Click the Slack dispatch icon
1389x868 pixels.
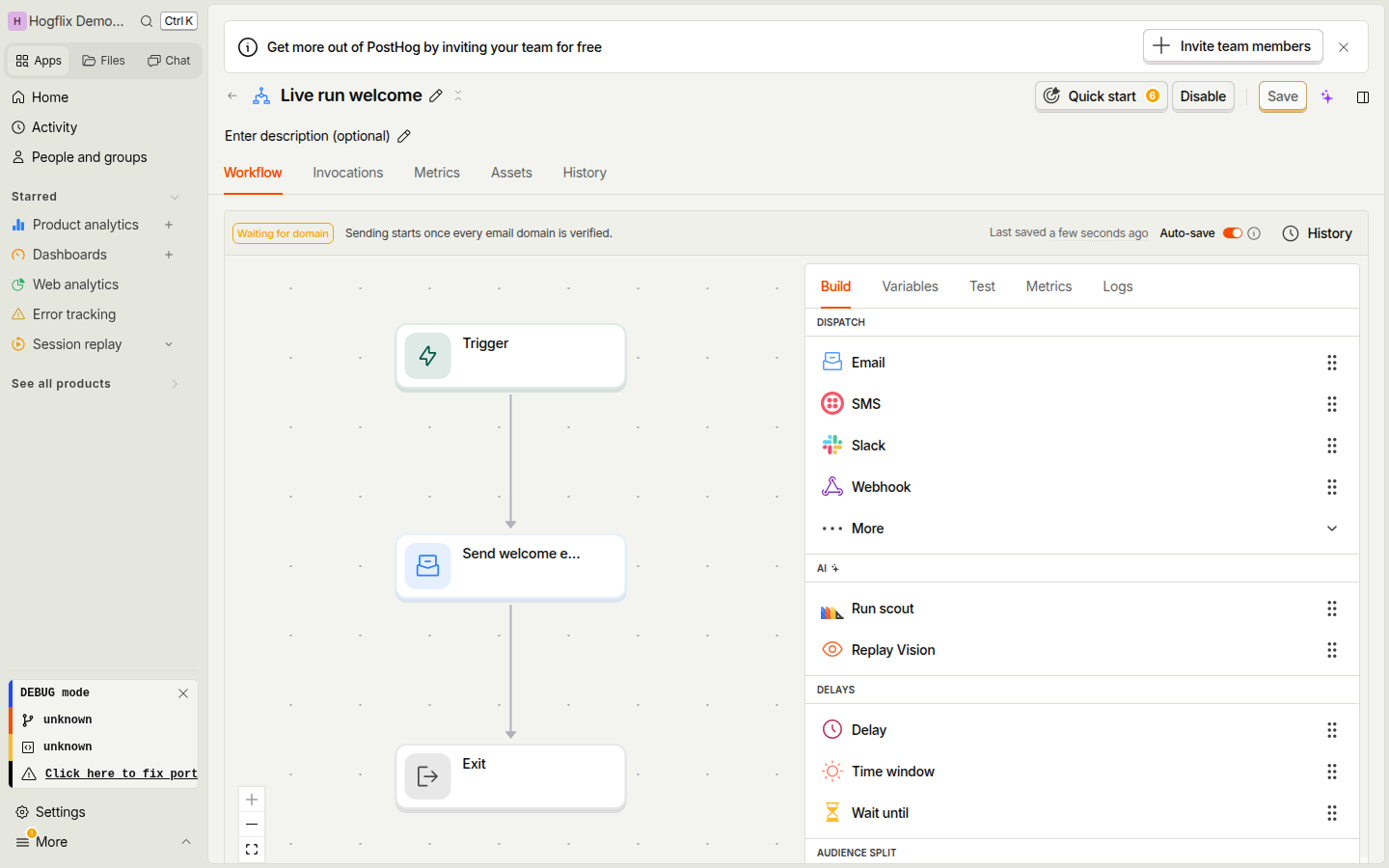tap(832, 446)
